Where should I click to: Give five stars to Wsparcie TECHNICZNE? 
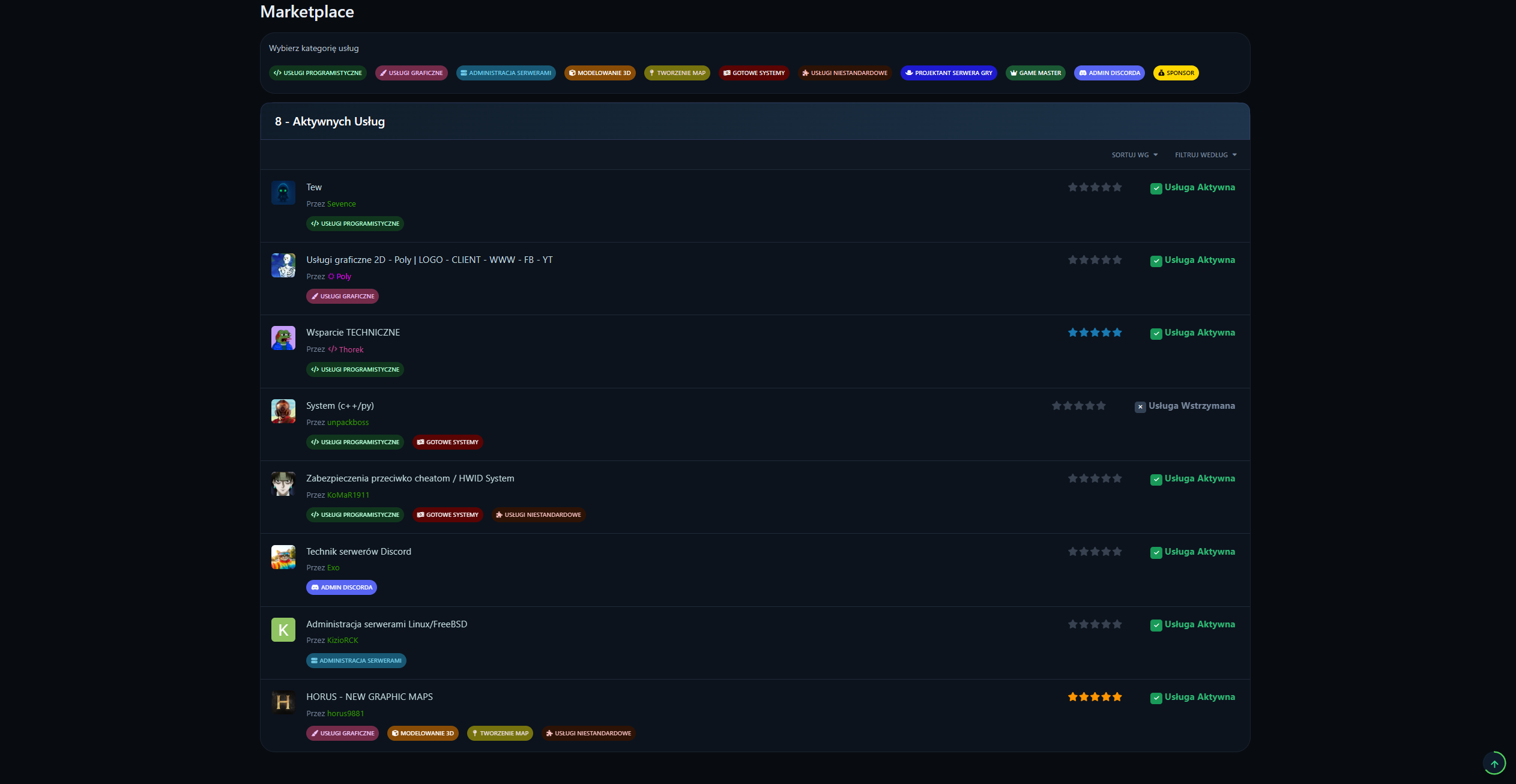tap(1117, 332)
